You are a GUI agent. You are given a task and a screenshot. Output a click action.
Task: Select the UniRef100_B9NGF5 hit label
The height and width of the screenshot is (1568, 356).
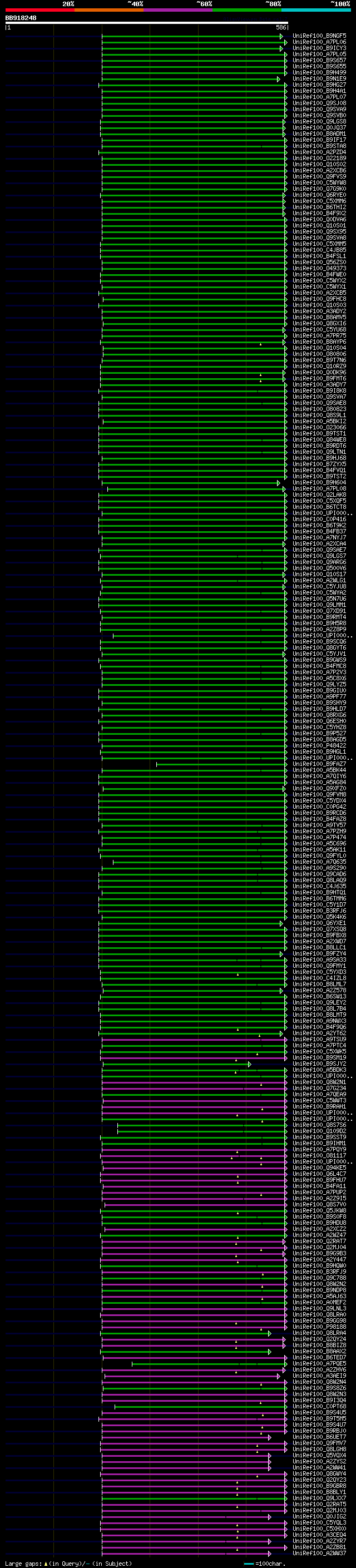(319, 37)
